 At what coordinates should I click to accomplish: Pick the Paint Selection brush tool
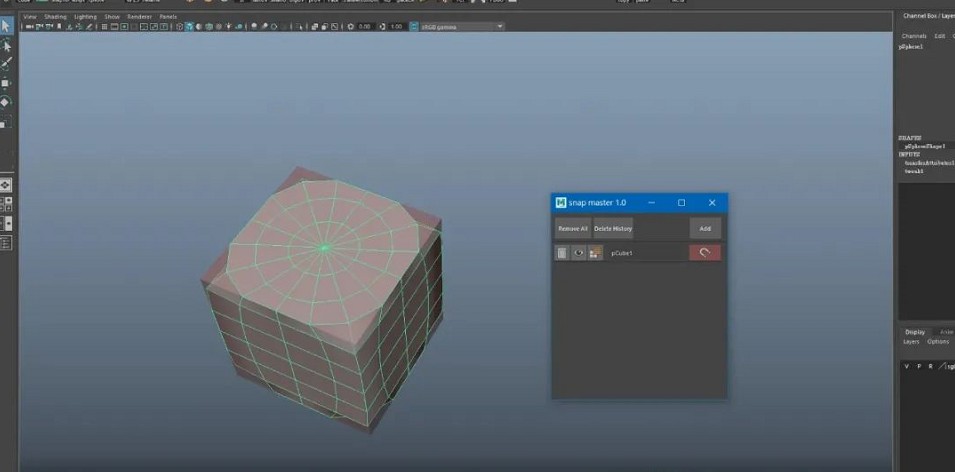[x=6, y=63]
